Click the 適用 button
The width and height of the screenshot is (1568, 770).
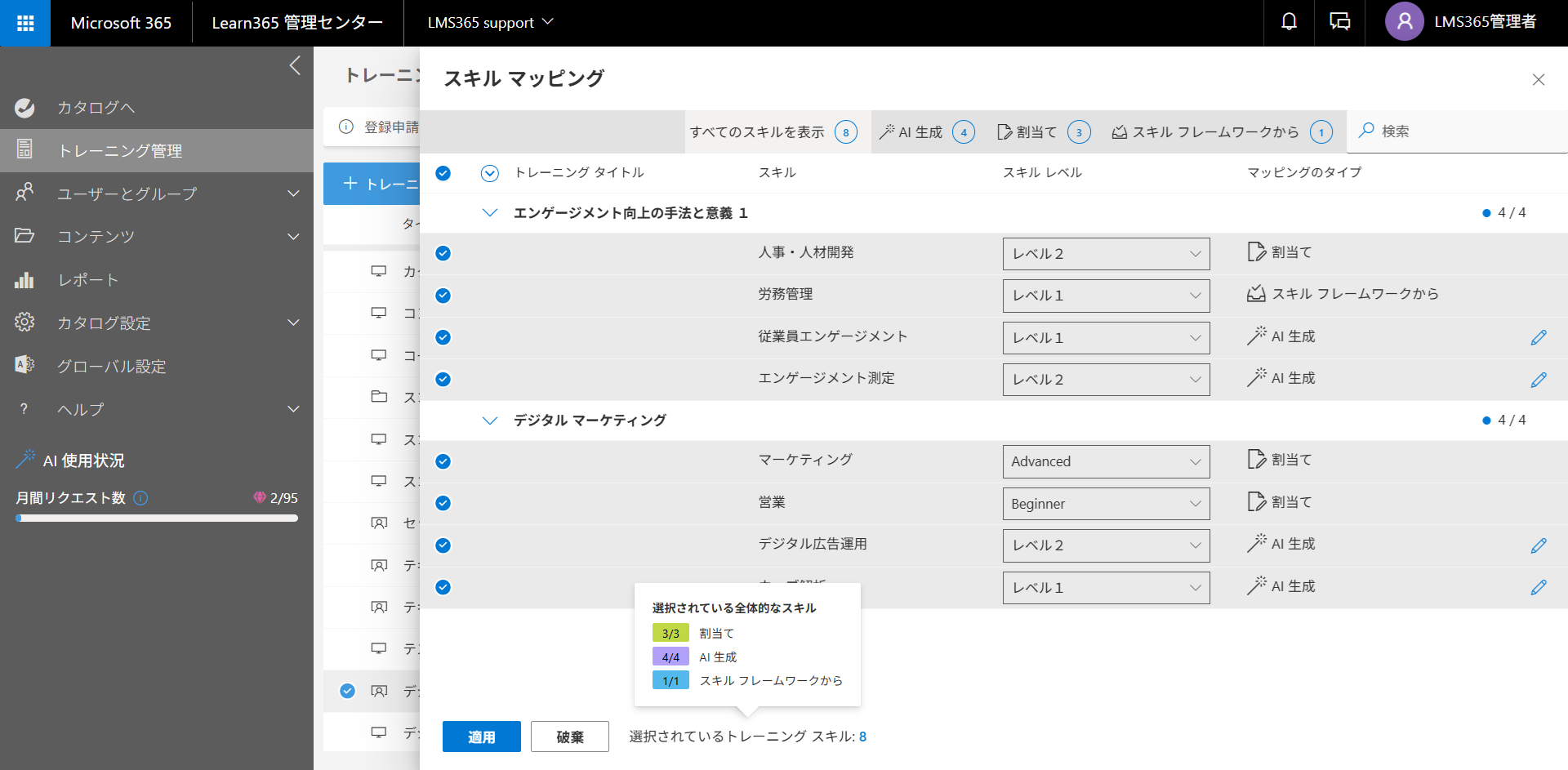pos(482,737)
